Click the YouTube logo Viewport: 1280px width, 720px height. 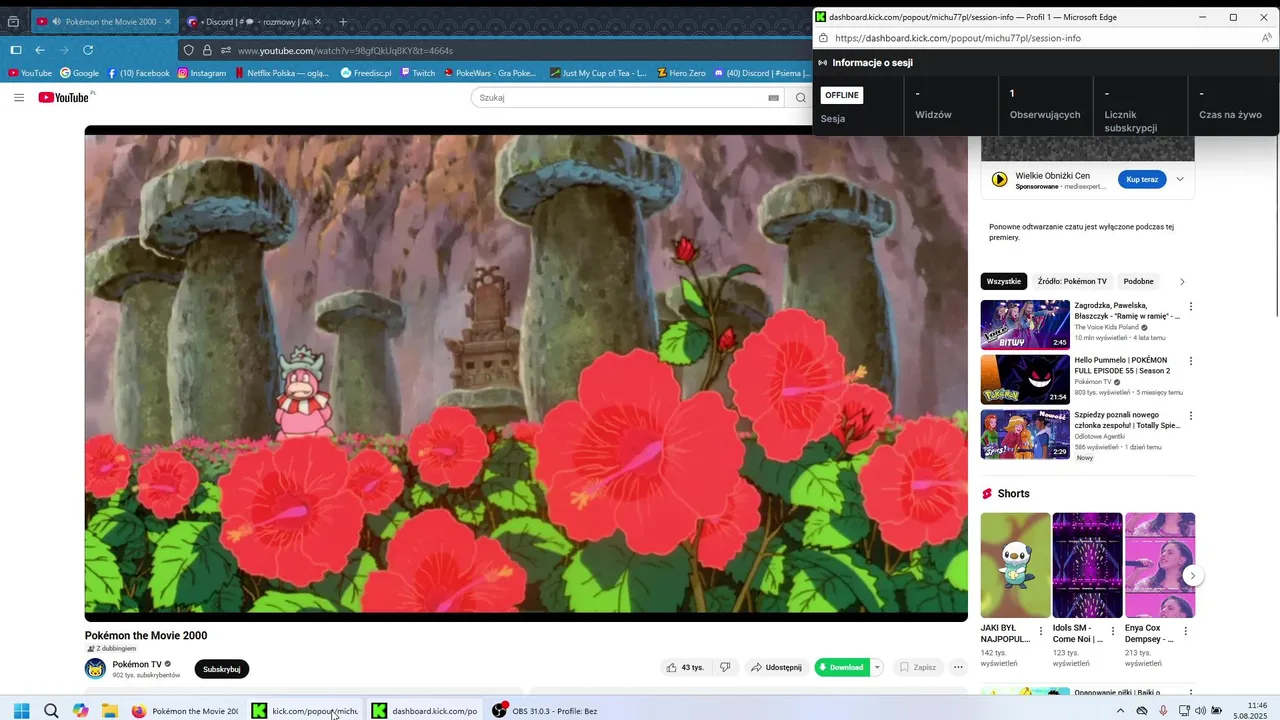tap(66, 97)
